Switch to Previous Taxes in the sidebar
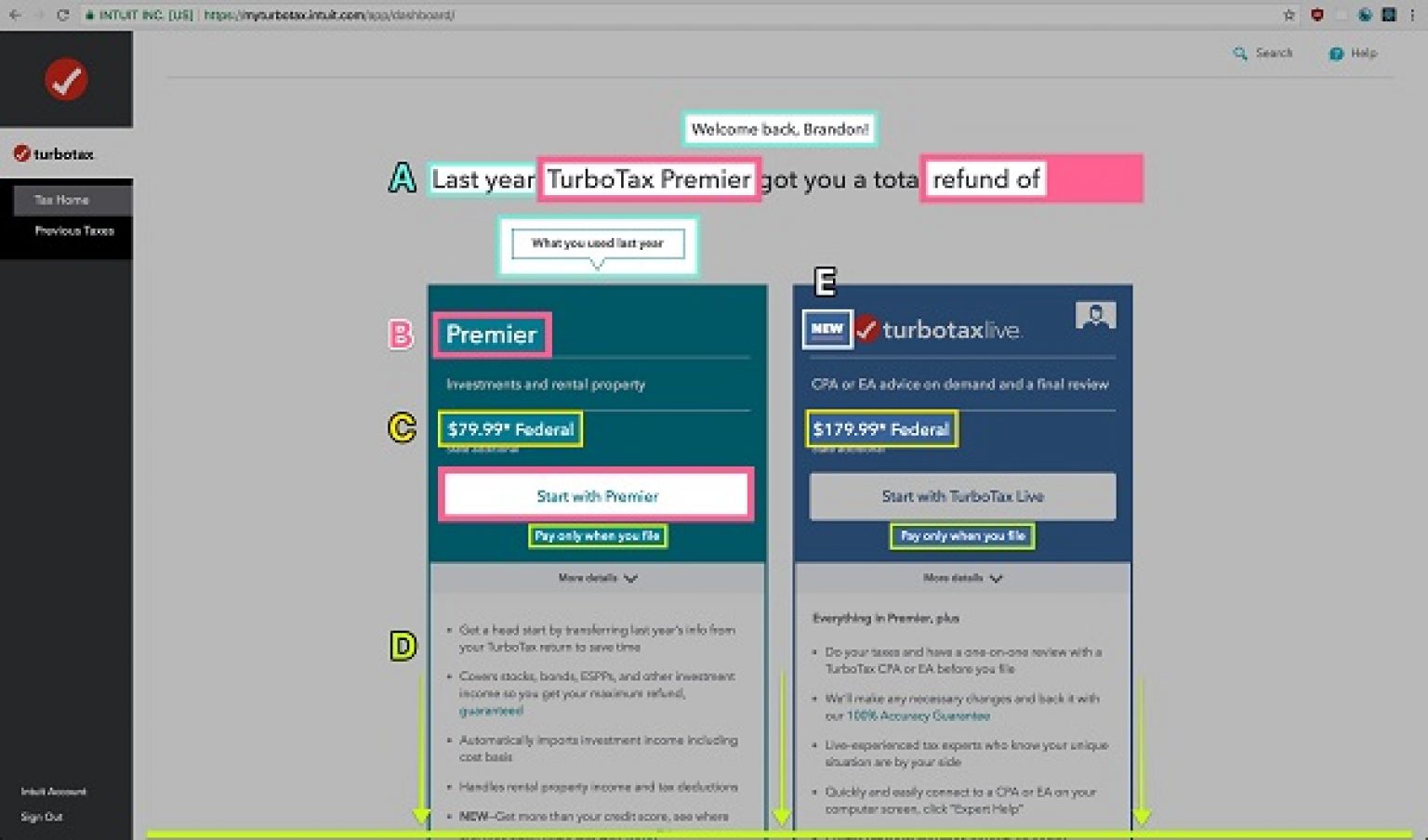 coord(73,230)
